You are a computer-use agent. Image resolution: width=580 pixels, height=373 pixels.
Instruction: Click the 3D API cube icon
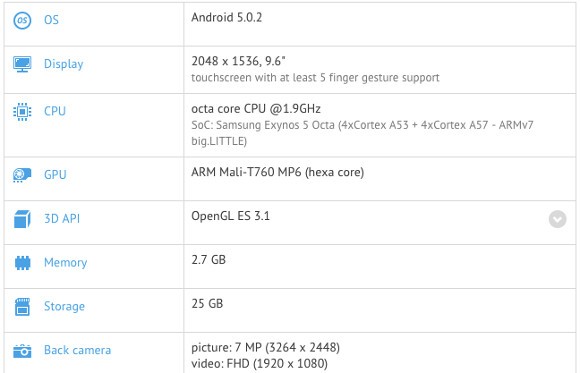[22, 219]
